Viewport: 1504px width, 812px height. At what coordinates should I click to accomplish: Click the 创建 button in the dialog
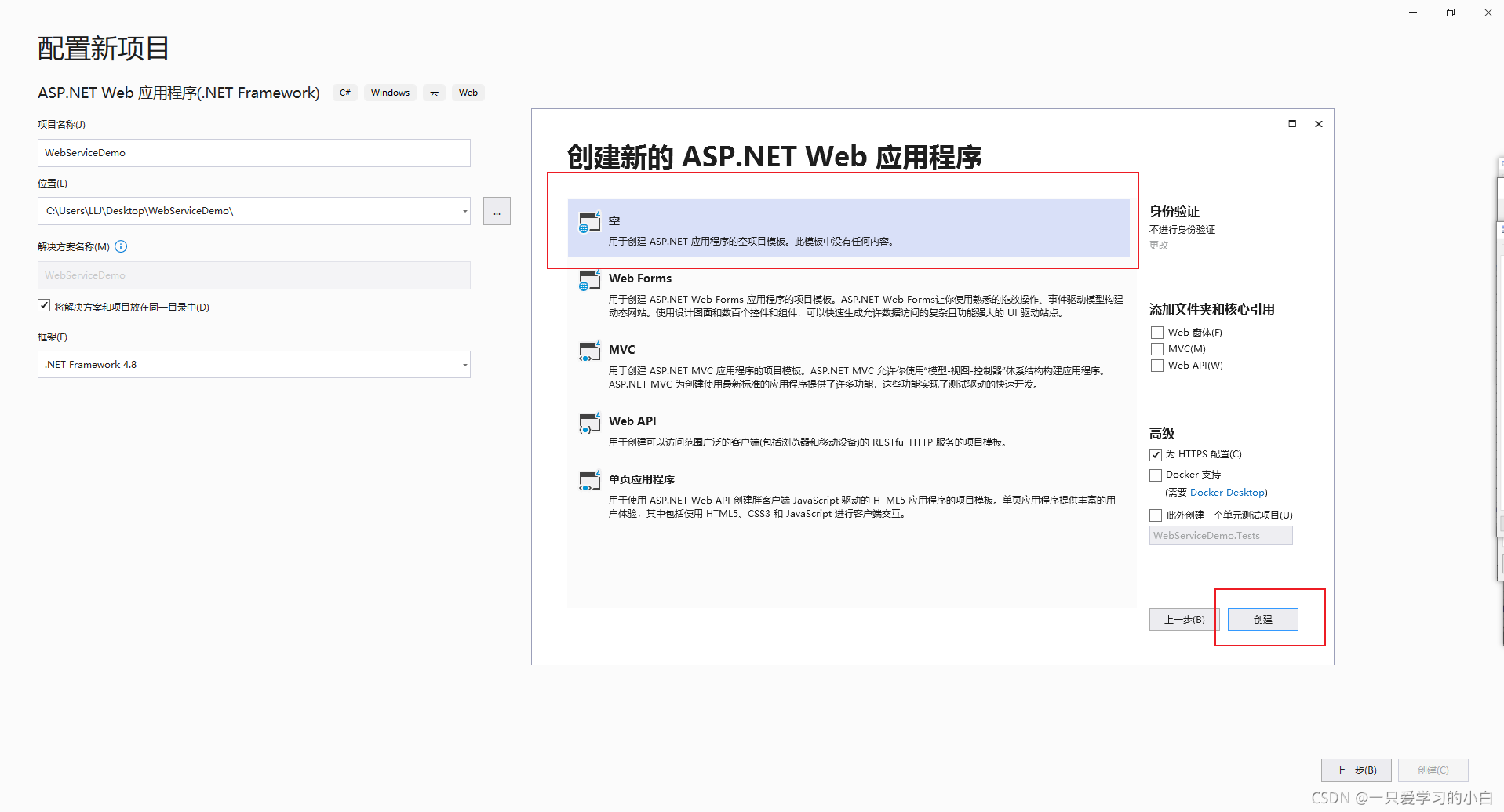click(x=1263, y=620)
